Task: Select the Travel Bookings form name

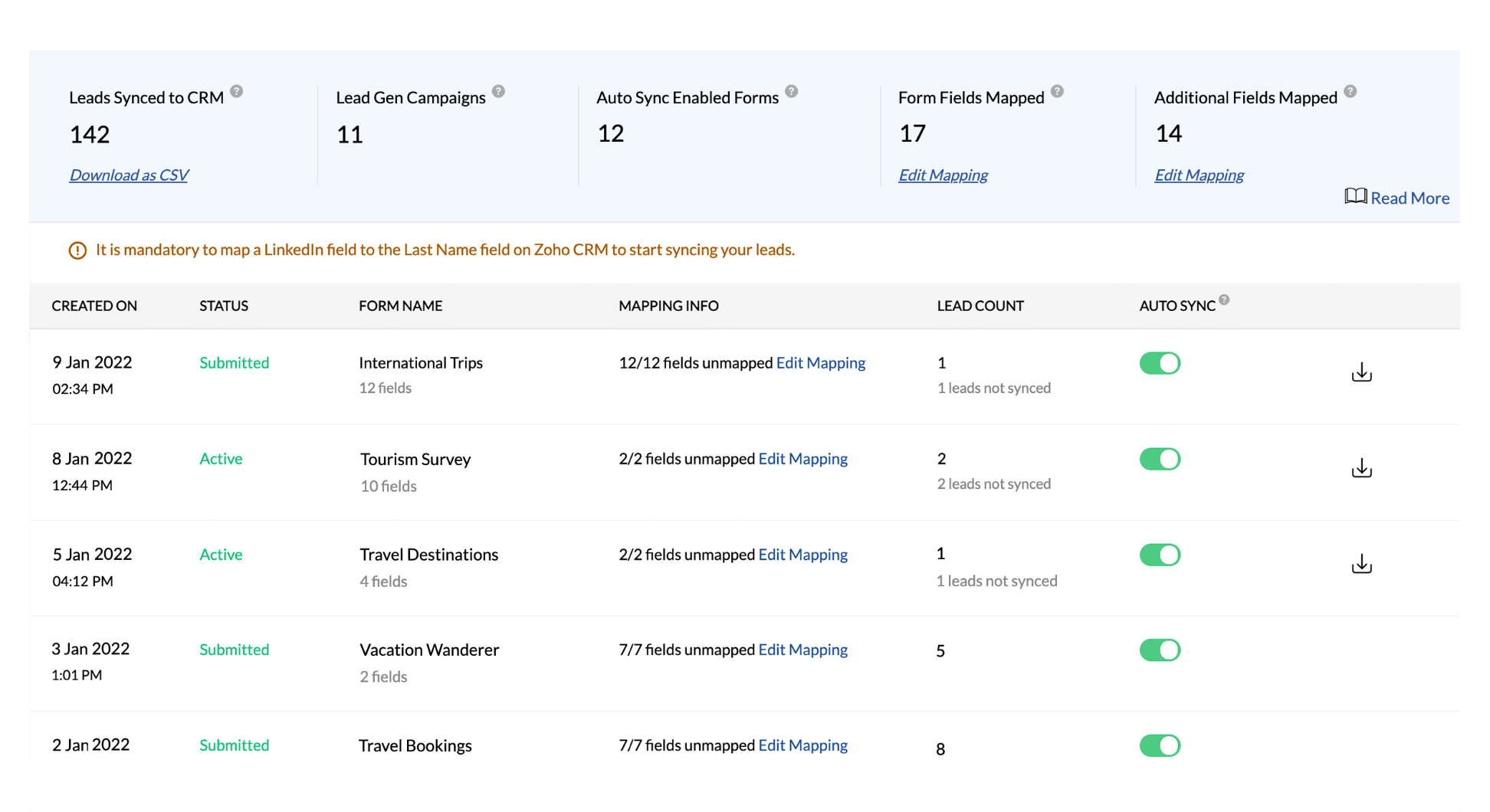Action: pos(415,745)
